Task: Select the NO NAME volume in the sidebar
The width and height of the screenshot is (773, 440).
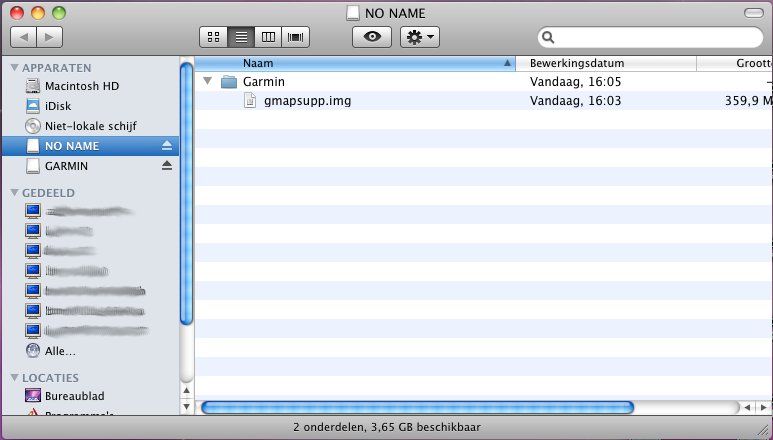Action: [x=90, y=146]
